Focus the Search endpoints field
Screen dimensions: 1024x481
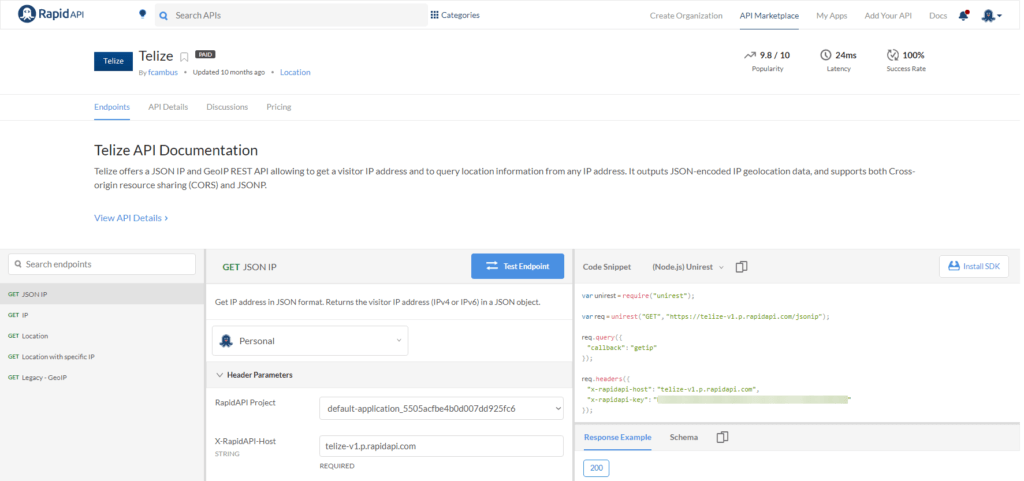(x=102, y=264)
